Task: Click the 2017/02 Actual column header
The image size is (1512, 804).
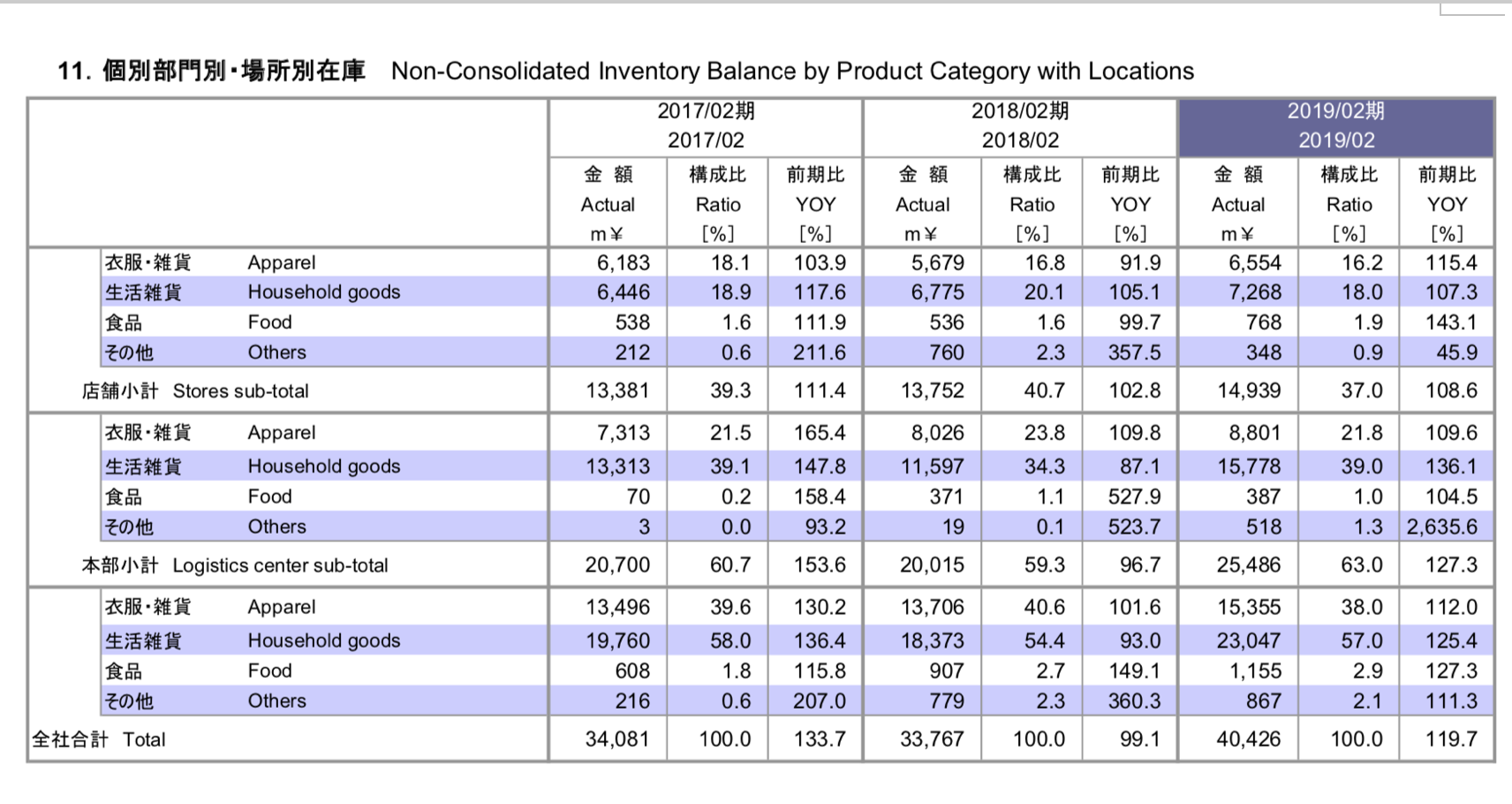Action: pos(608,203)
